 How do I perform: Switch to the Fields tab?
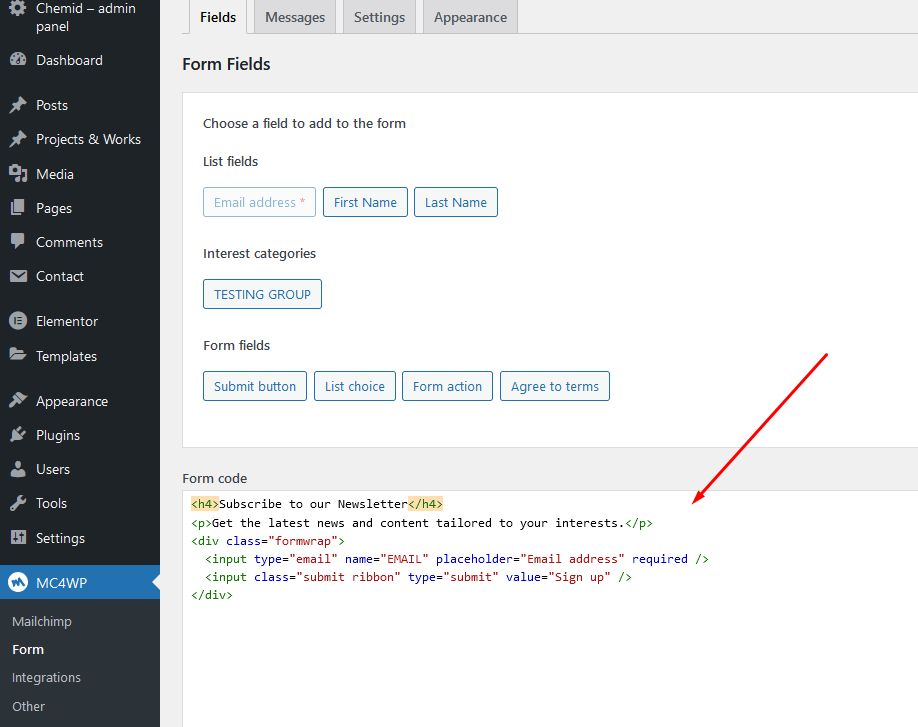click(218, 17)
